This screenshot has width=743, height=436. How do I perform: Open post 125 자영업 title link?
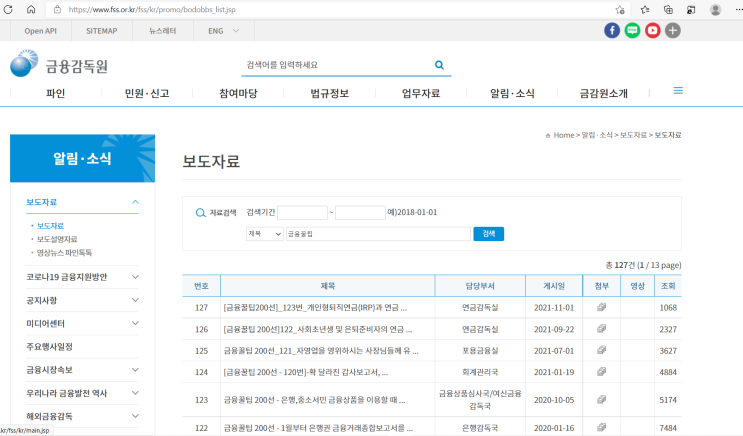pyautogui.click(x=321, y=351)
